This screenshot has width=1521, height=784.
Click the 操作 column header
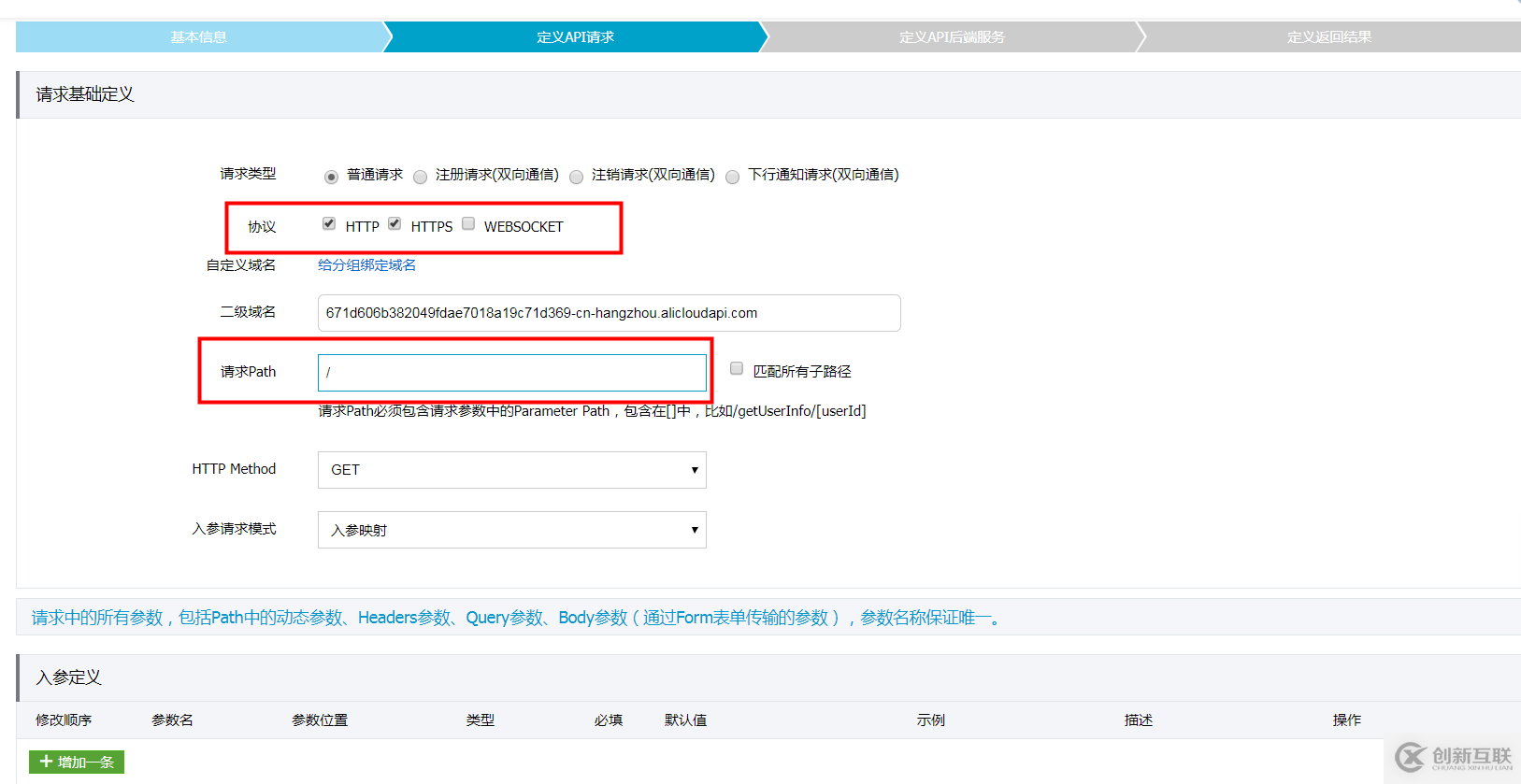[x=1347, y=720]
